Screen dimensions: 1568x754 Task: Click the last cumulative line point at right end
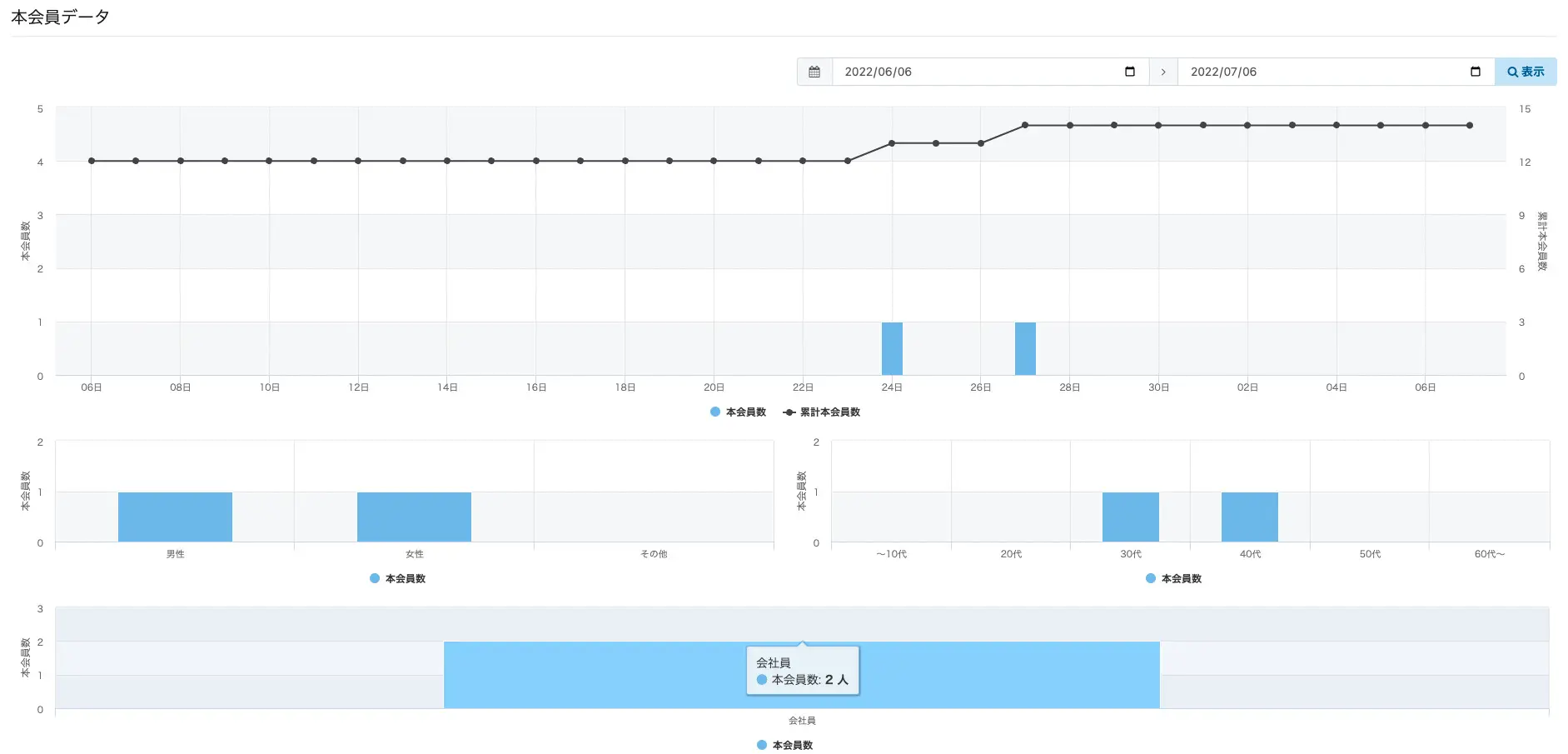pyautogui.click(x=1470, y=125)
